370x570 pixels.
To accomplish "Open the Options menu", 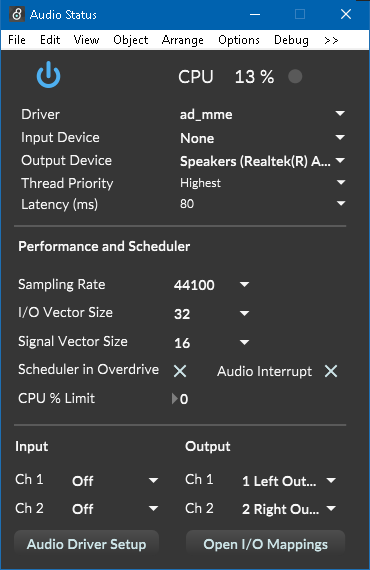I will click(239, 40).
